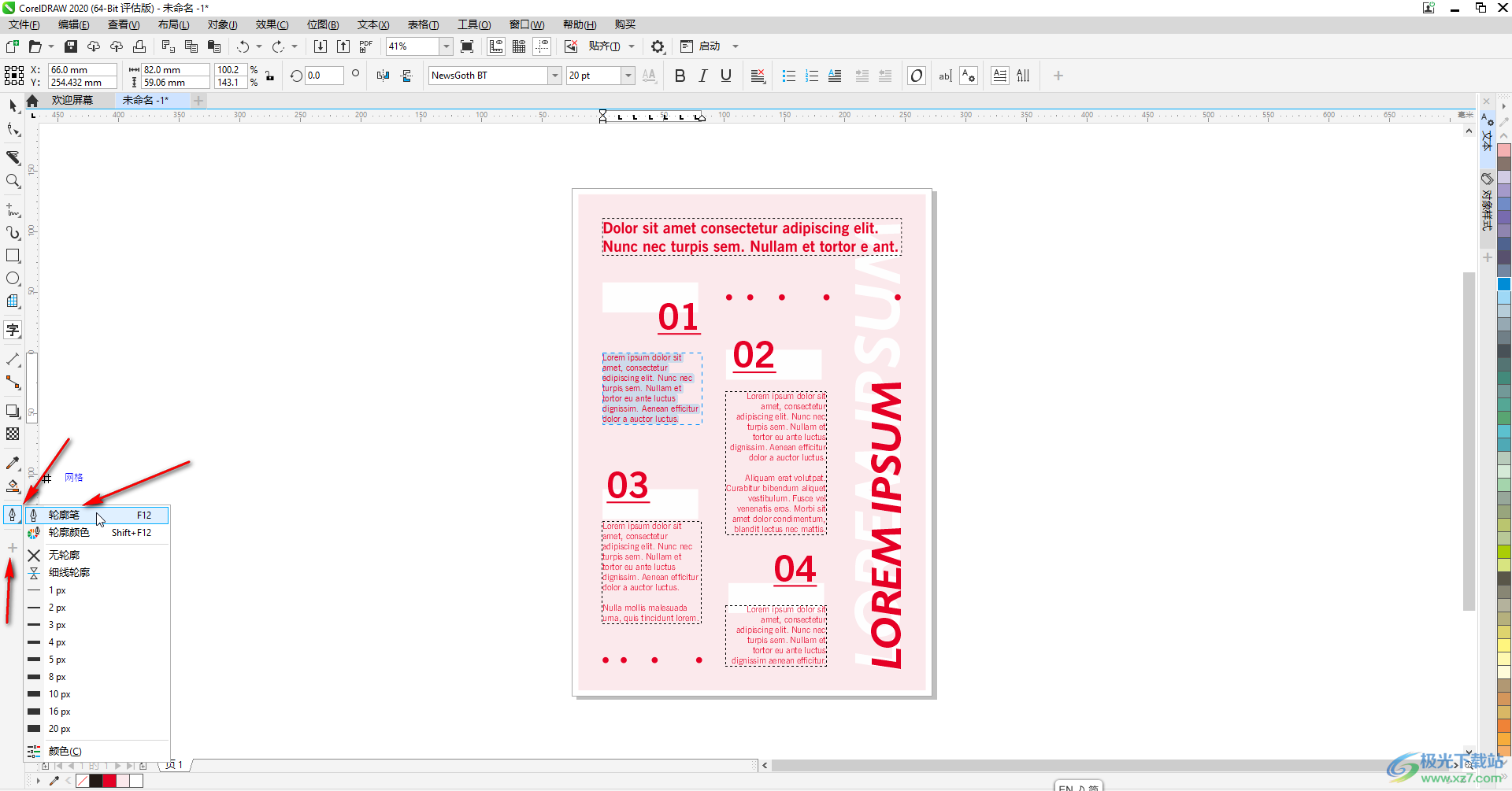Open the NewsGoth BT font dropdown
Screen dimensions: 1512x791
554,76
